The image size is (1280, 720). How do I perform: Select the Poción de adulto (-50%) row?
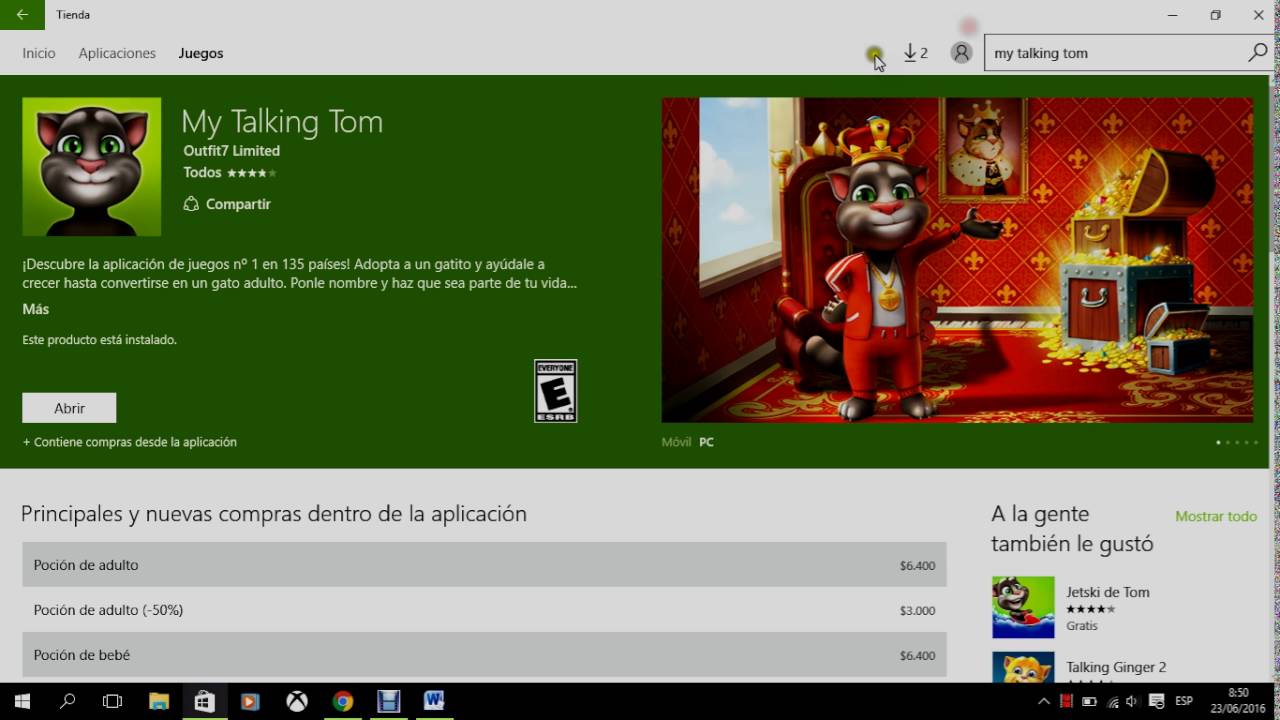(484, 610)
